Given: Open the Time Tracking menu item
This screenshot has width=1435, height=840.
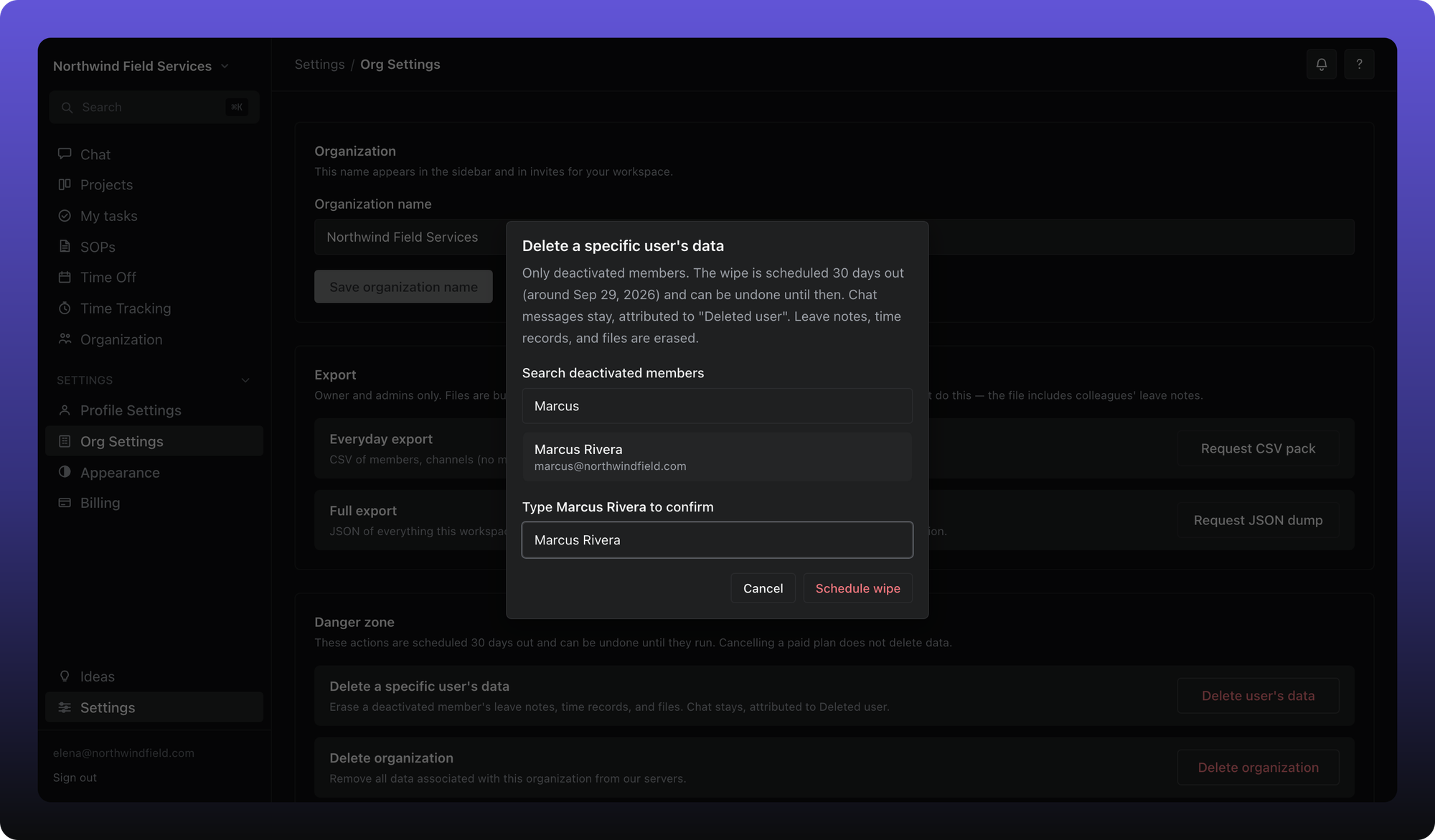Looking at the screenshot, I should tap(154, 308).
